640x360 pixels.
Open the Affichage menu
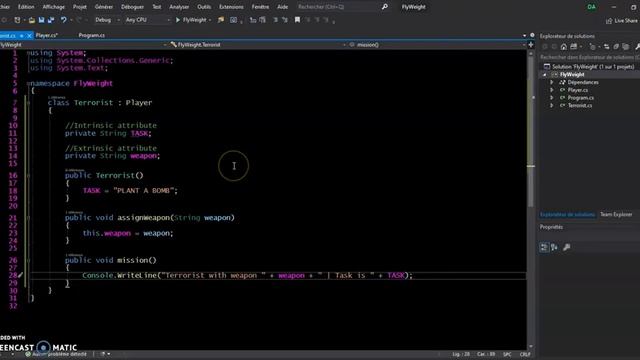click(x=53, y=7)
